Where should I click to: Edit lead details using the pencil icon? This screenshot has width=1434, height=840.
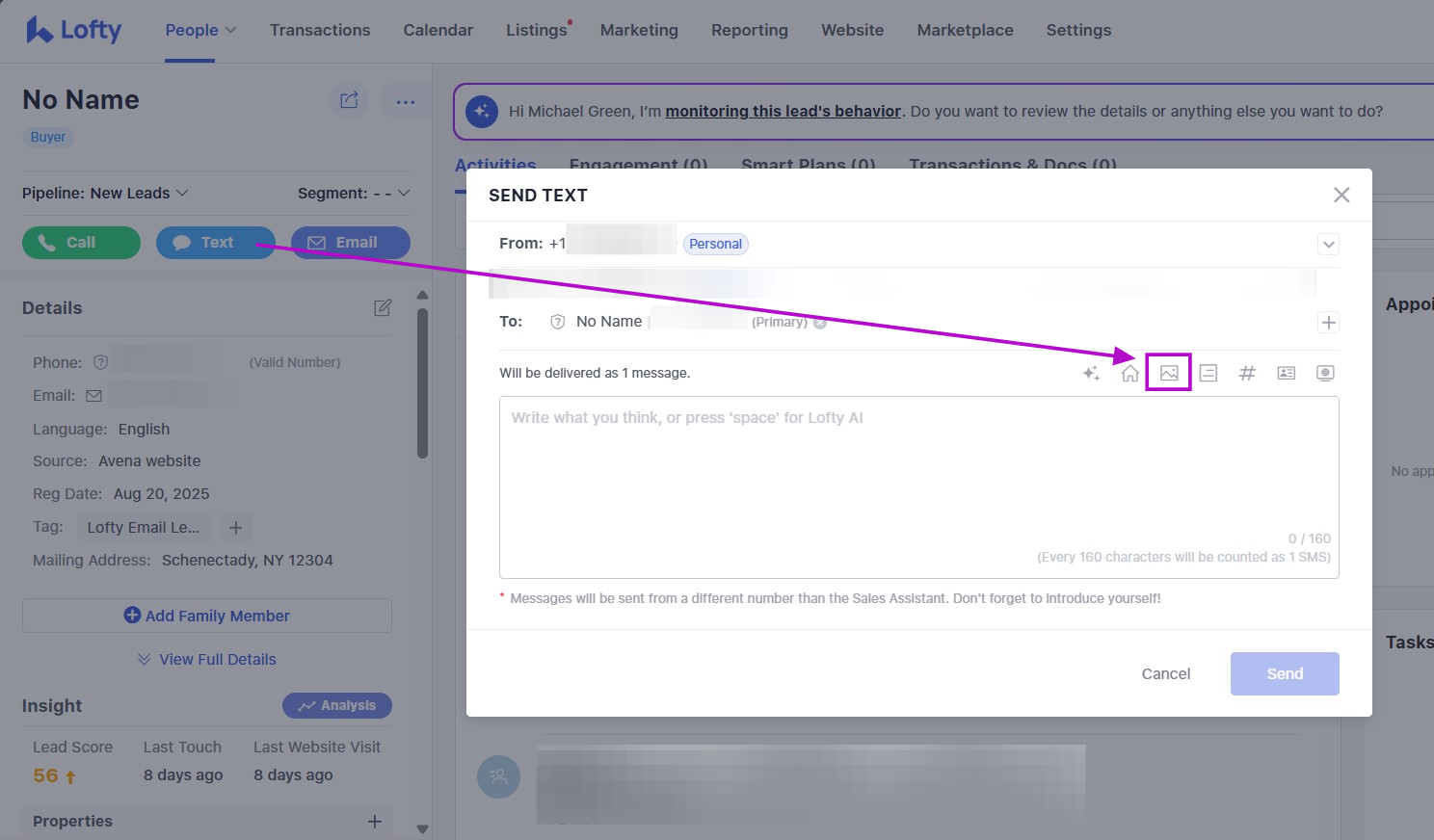tap(383, 307)
